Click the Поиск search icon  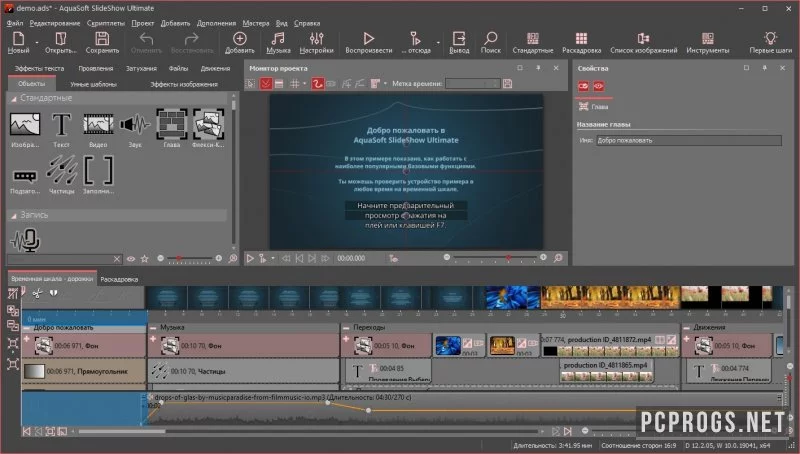tap(490, 39)
